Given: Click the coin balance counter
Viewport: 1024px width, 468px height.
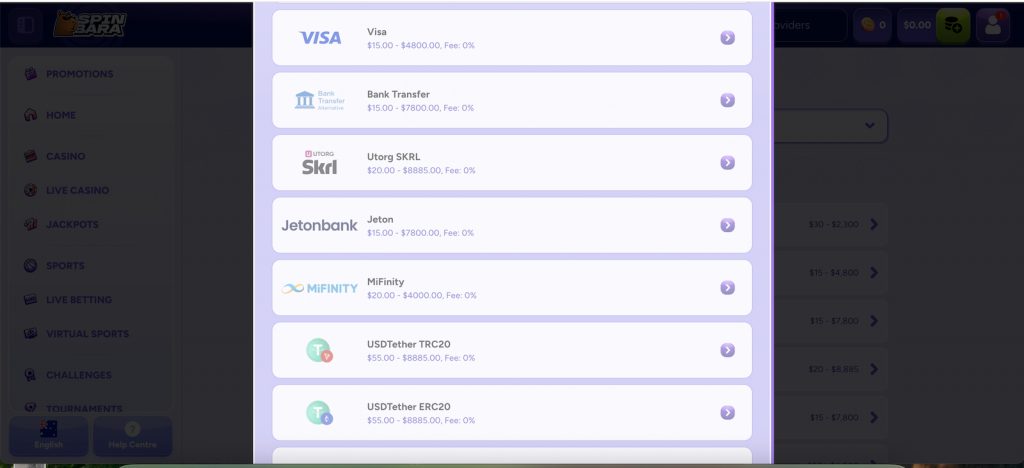Looking at the screenshot, I should (x=873, y=25).
